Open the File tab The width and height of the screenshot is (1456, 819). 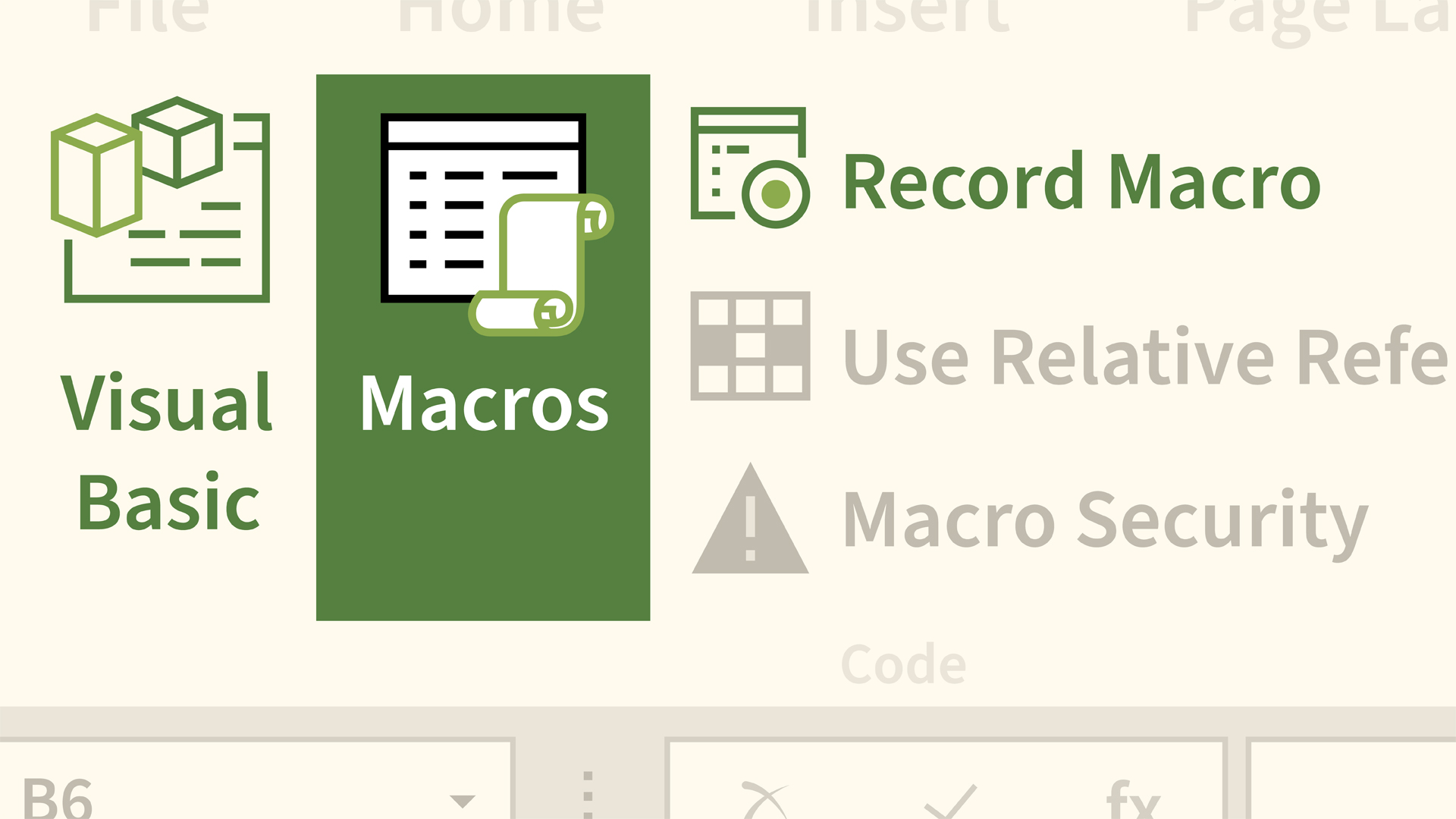click(x=148, y=15)
